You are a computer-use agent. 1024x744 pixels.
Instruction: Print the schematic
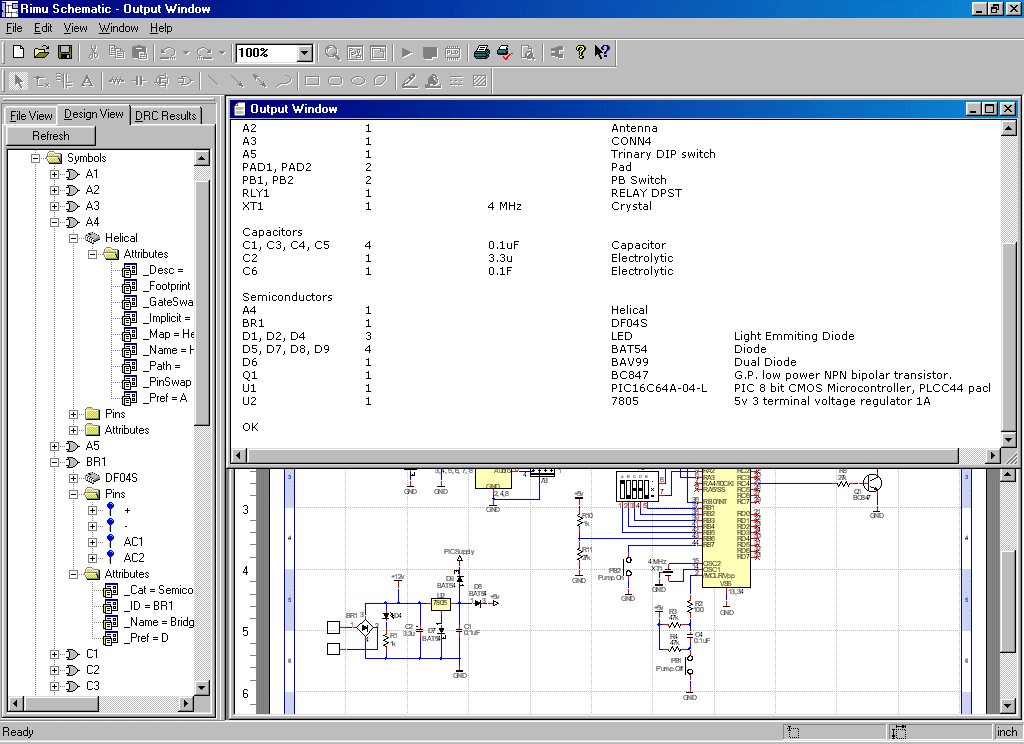pos(482,52)
